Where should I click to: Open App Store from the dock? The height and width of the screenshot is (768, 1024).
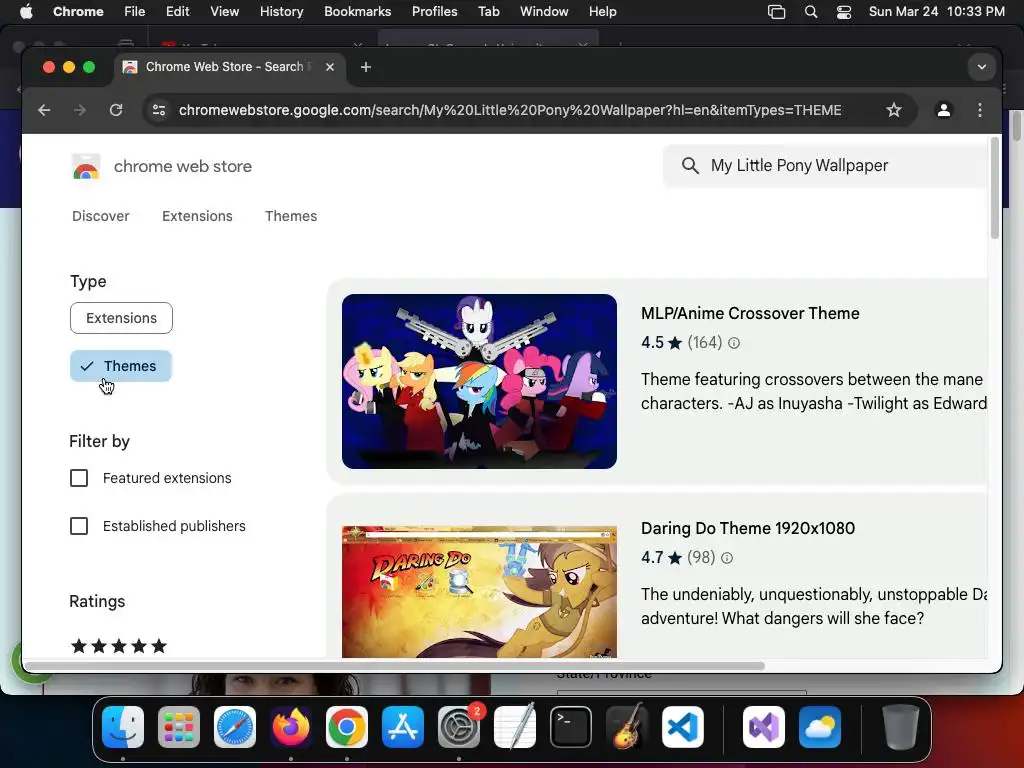tap(403, 727)
